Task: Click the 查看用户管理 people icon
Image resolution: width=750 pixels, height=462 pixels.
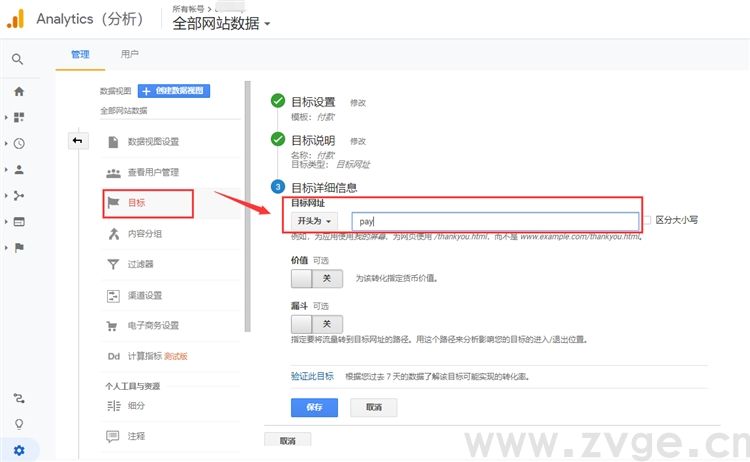Action: (113, 173)
